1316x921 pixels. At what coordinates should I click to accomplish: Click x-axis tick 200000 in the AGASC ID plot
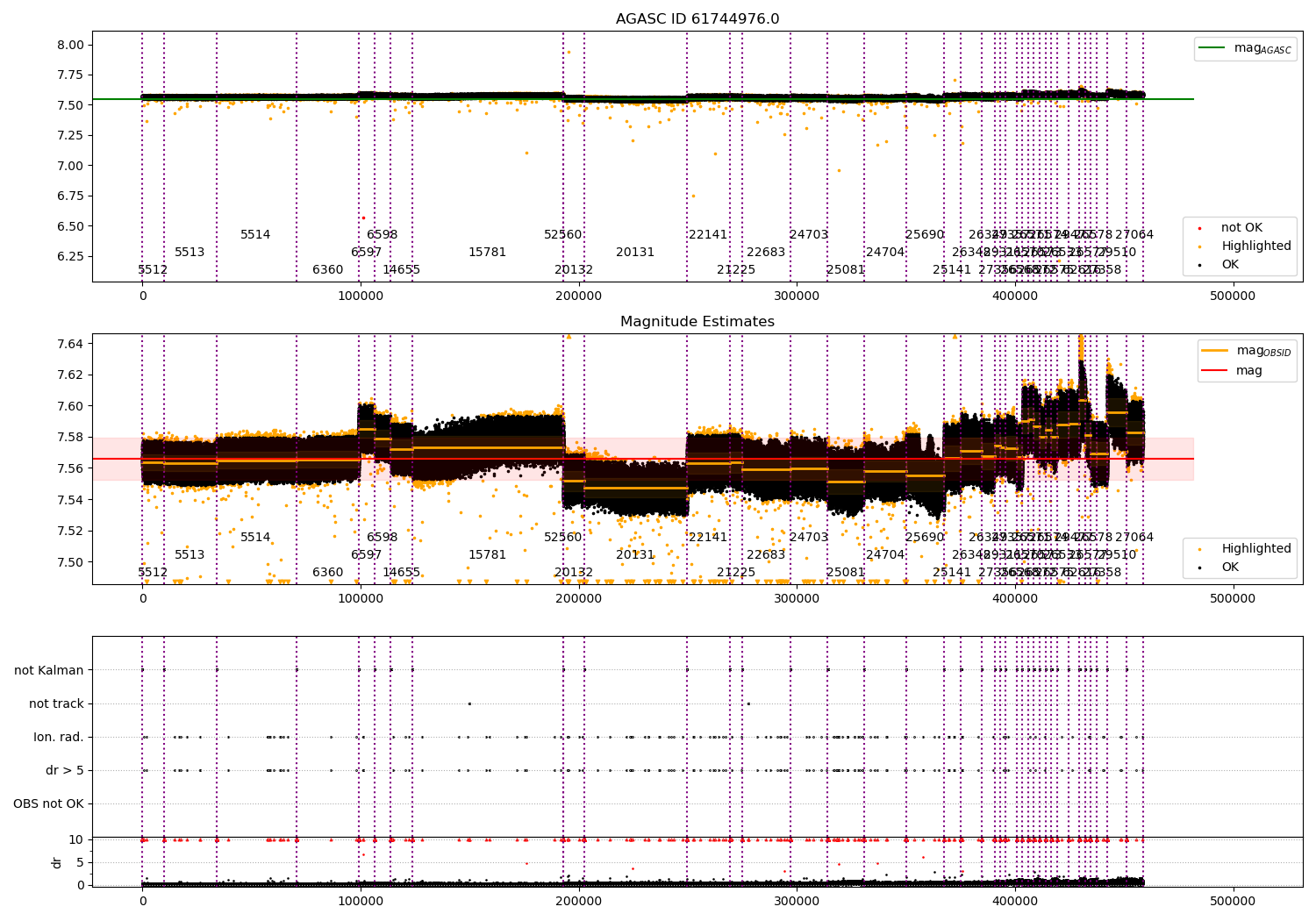pyautogui.click(x=579, y=296)
